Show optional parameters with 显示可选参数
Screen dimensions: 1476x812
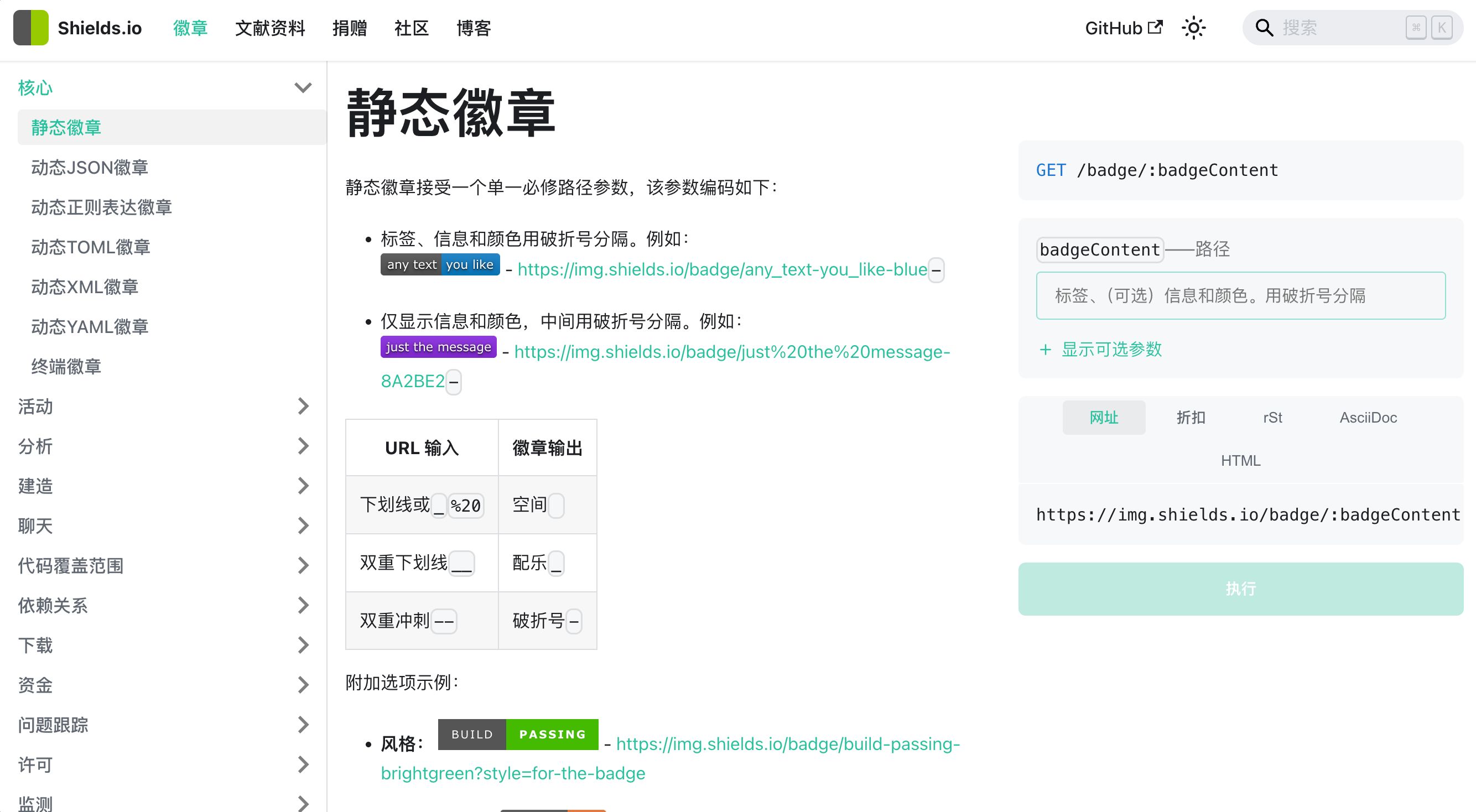coord(1101,349)
